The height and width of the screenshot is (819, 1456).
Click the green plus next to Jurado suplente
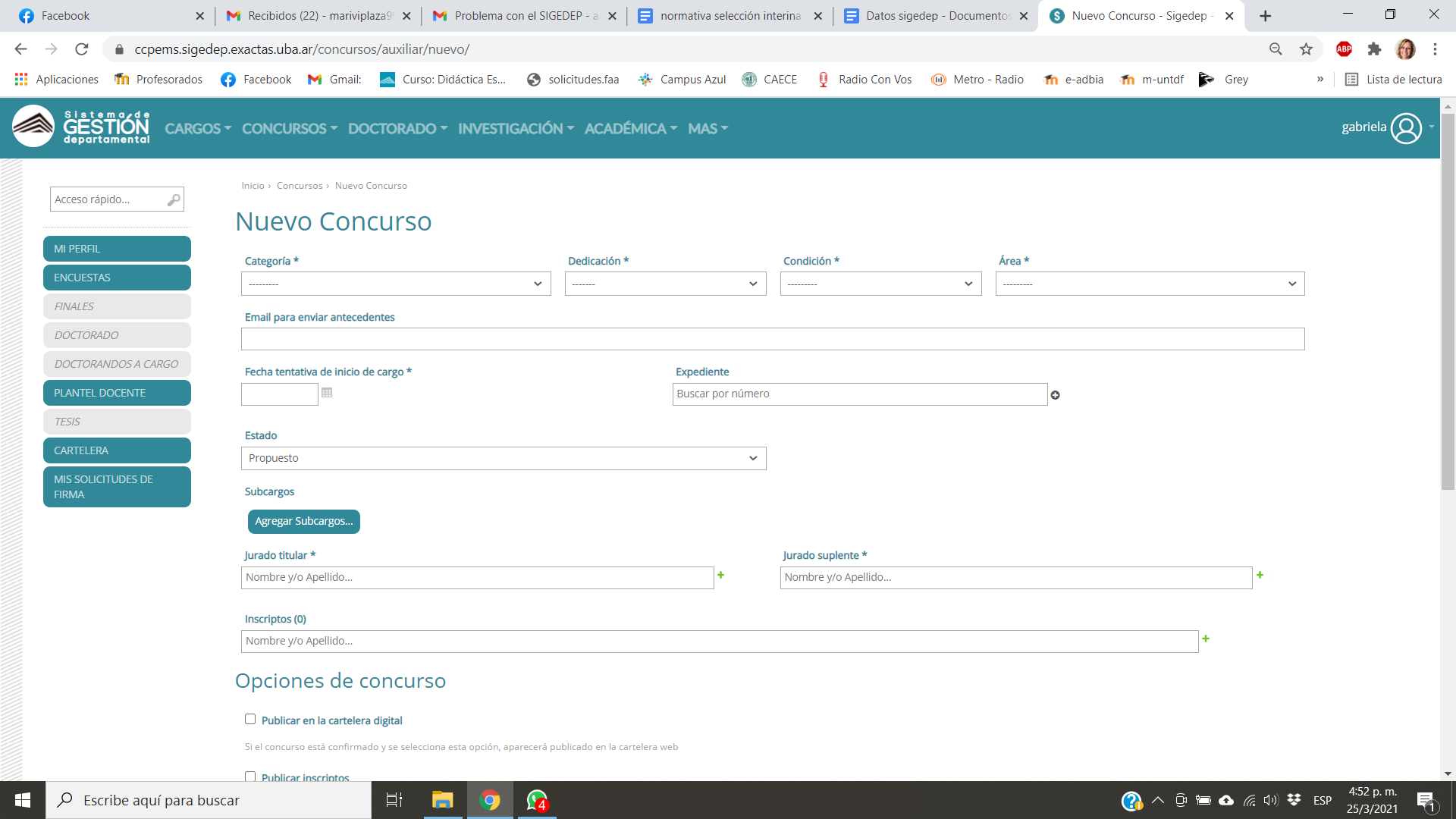coord(1260,576)
